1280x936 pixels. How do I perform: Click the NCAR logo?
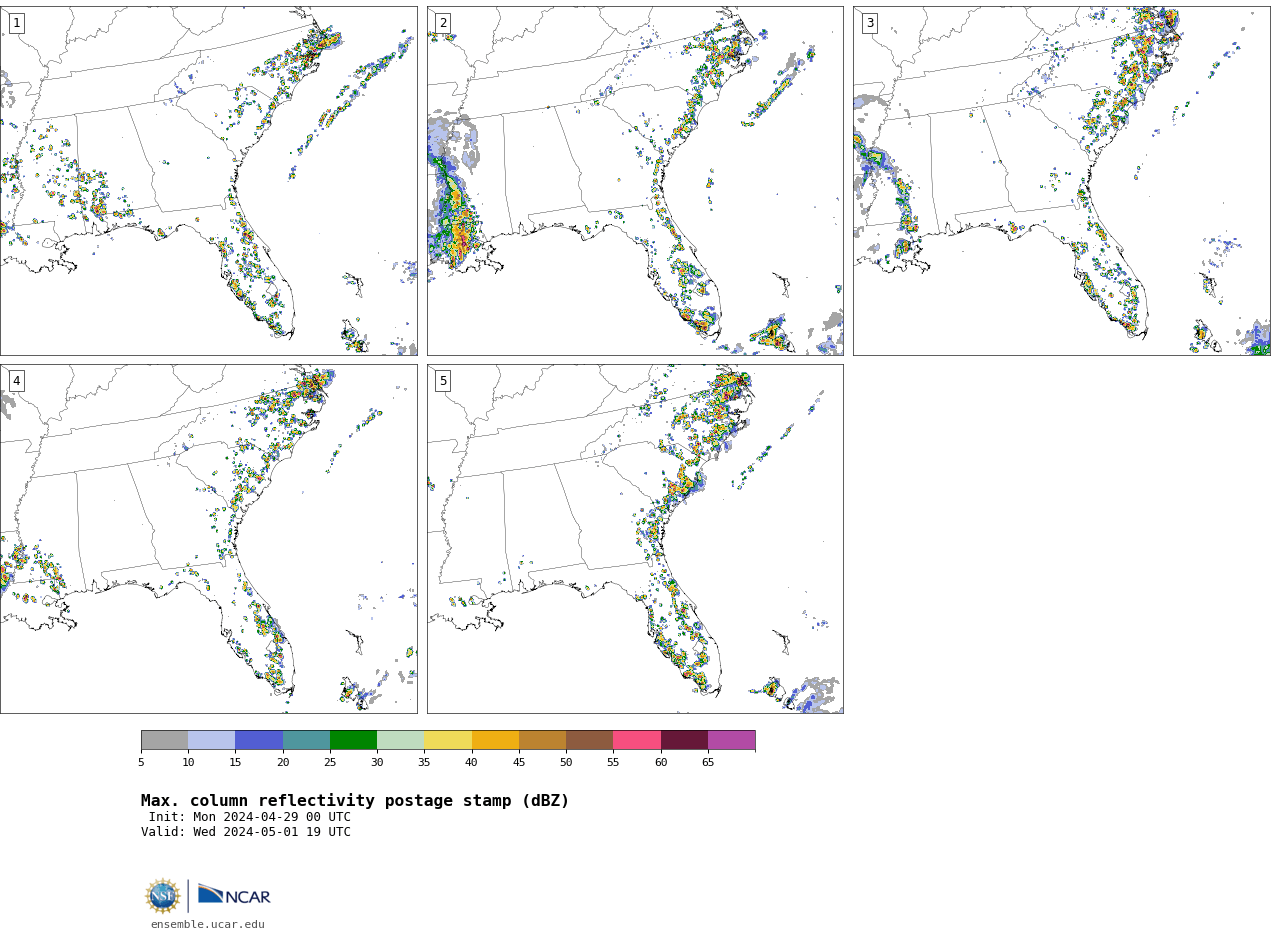coord(234,895)
